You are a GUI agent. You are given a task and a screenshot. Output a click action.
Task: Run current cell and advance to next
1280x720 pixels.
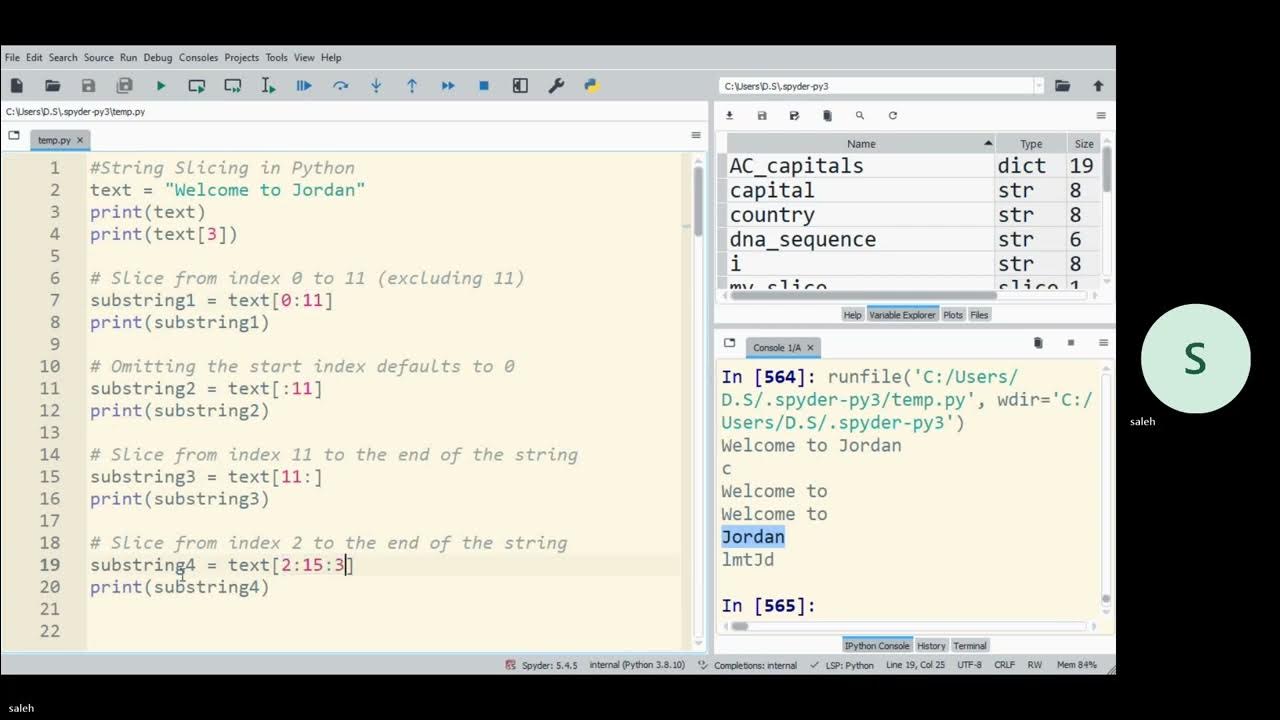click(233, 86)
